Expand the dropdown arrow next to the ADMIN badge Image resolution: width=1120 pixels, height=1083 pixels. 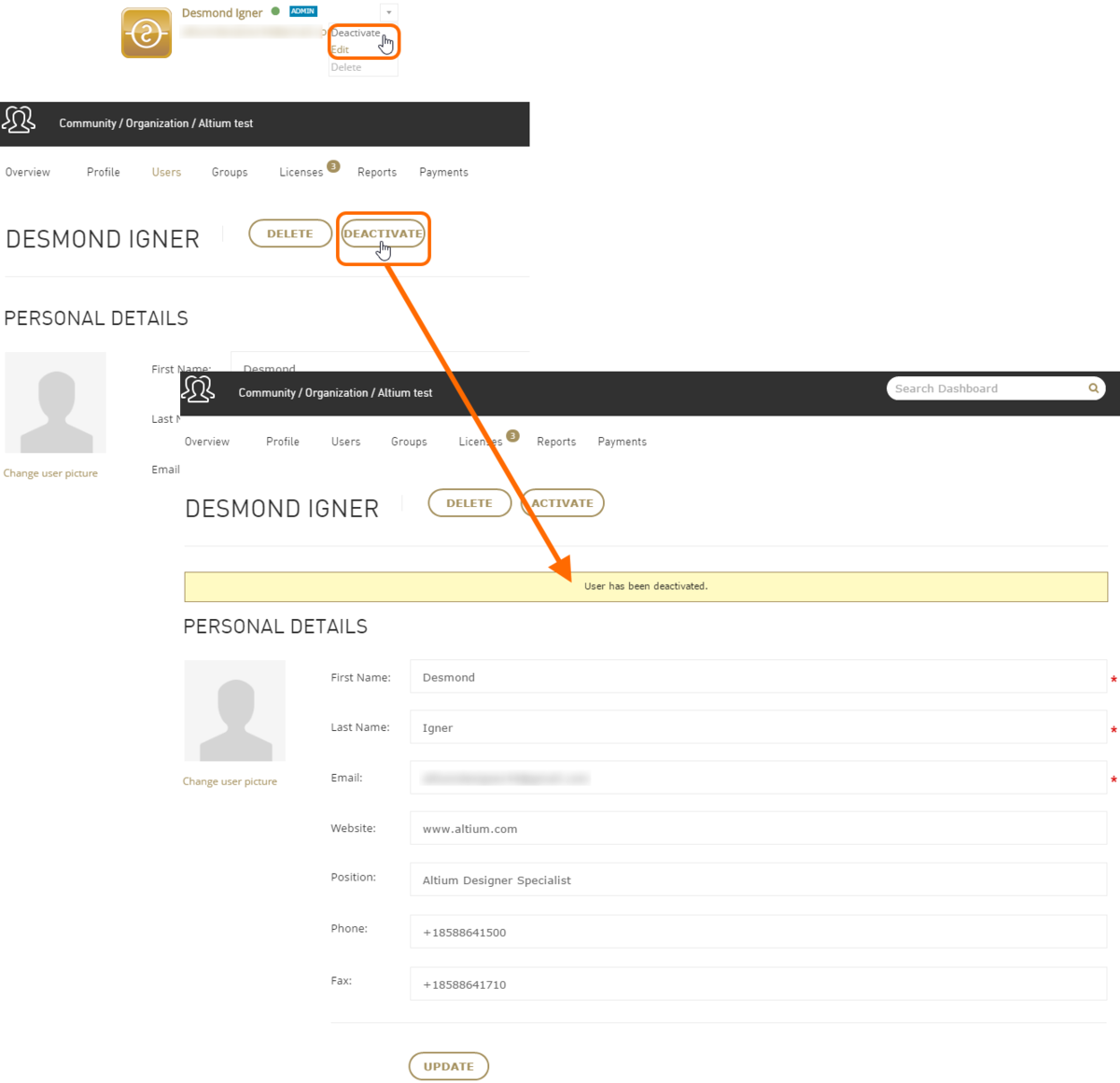[388, 12]
